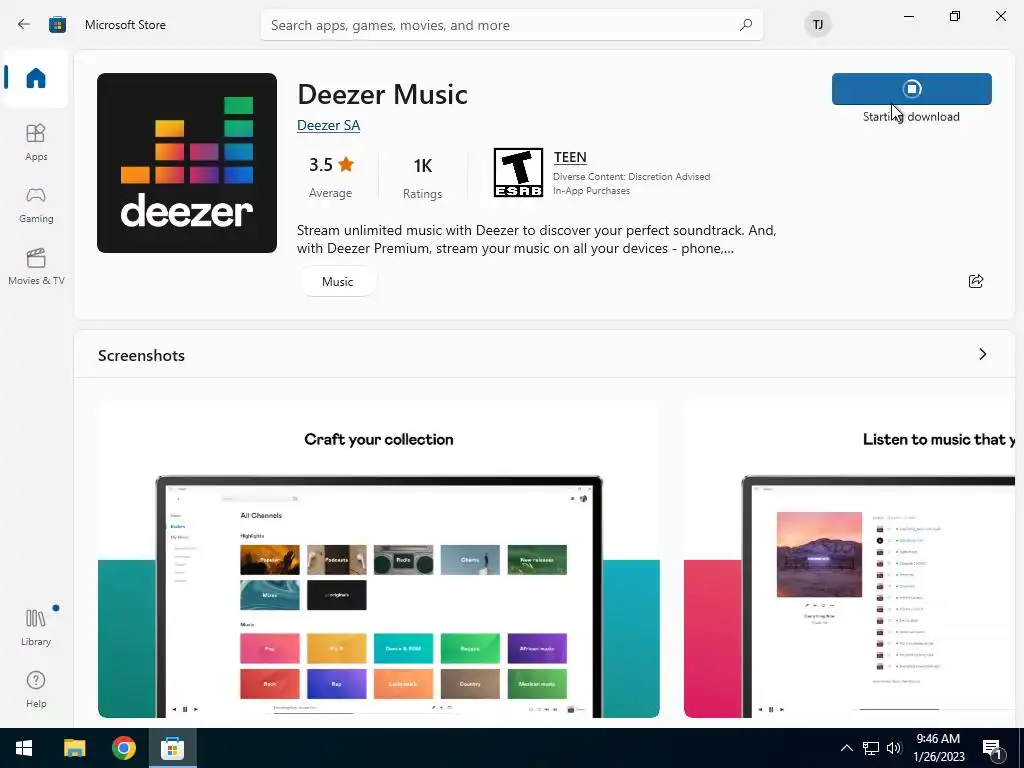Viewport: 1024px width, 768px height.
Task: Open the Apps section
Action: [x=36, y=142]
